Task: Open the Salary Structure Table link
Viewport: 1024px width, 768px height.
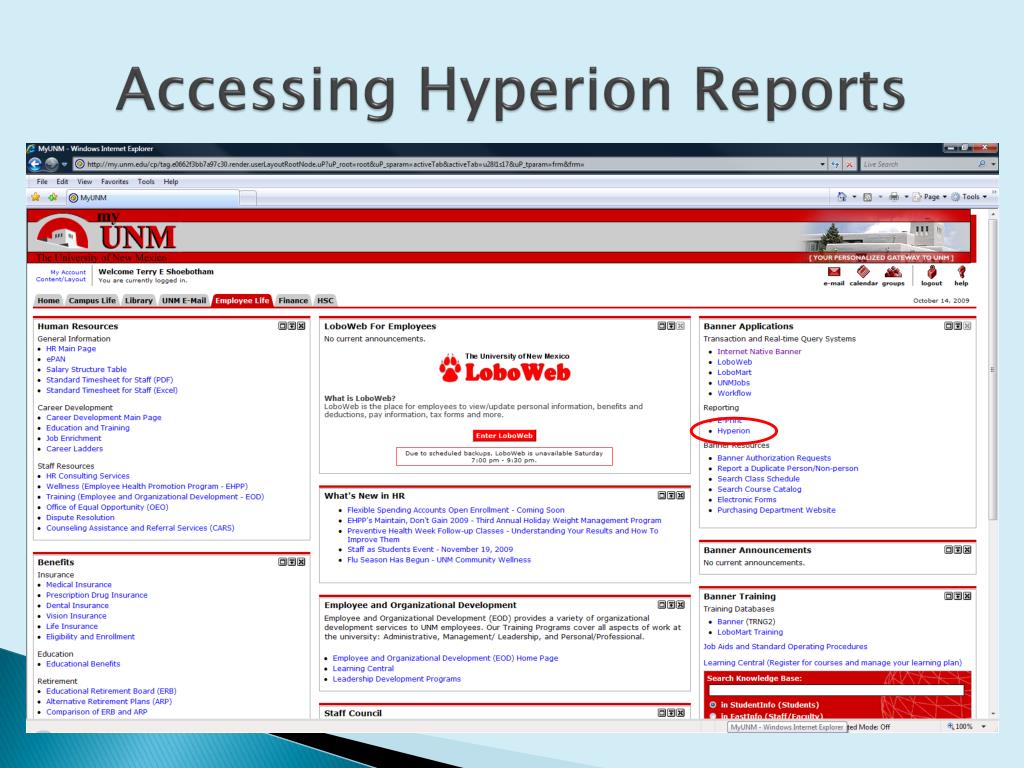Action: tap(86, 370)
